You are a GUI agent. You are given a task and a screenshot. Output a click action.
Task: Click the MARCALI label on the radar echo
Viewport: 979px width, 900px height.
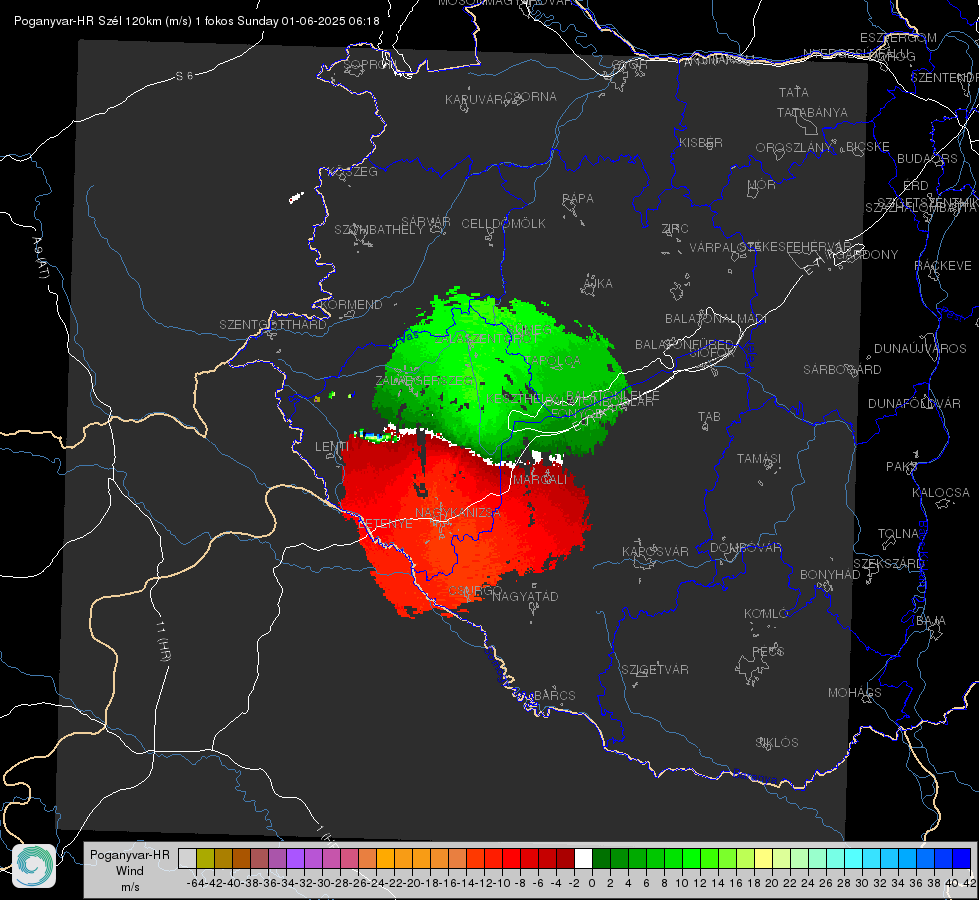(539, 480)
